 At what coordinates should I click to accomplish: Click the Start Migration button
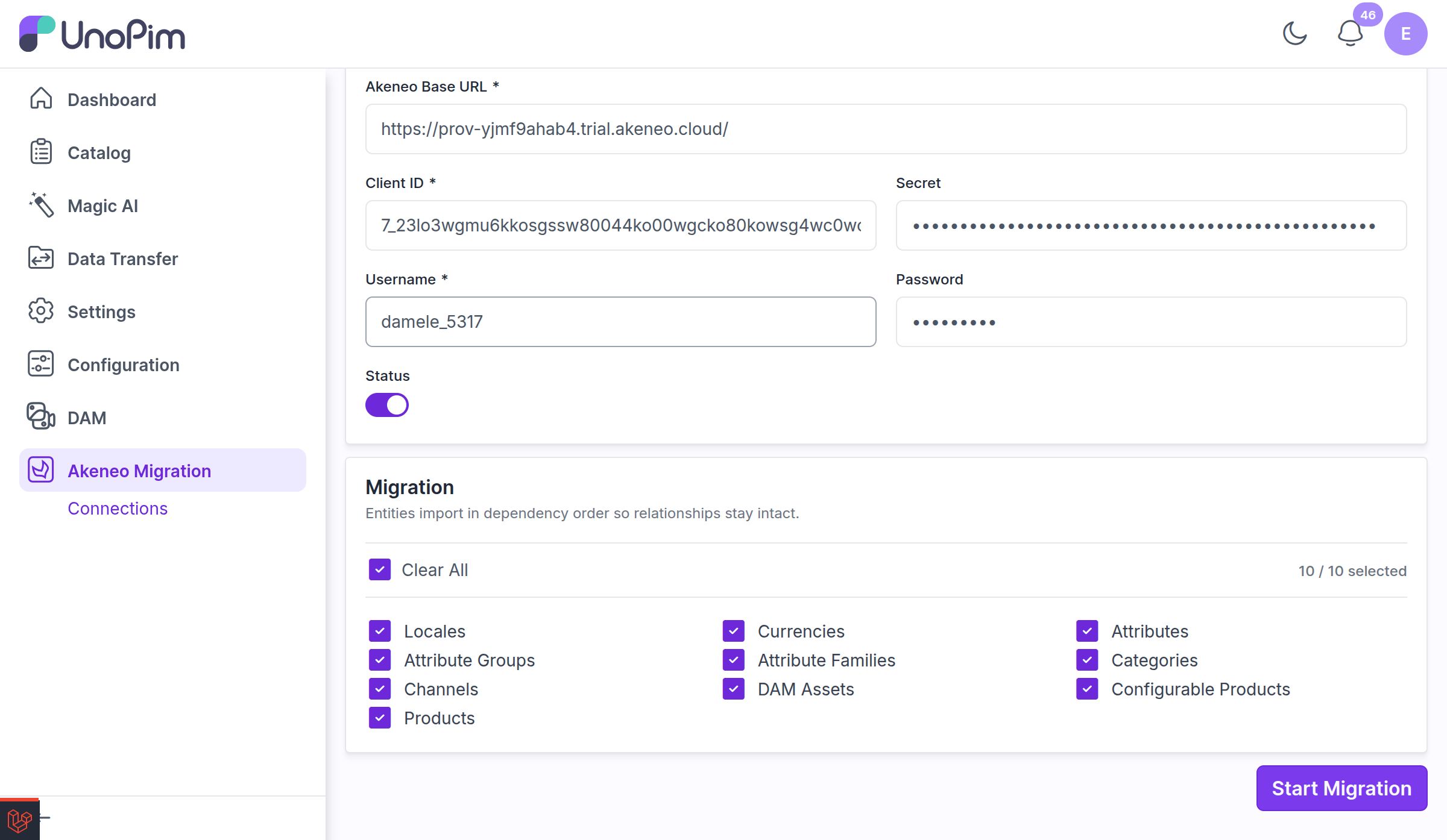pos(1341,788)
